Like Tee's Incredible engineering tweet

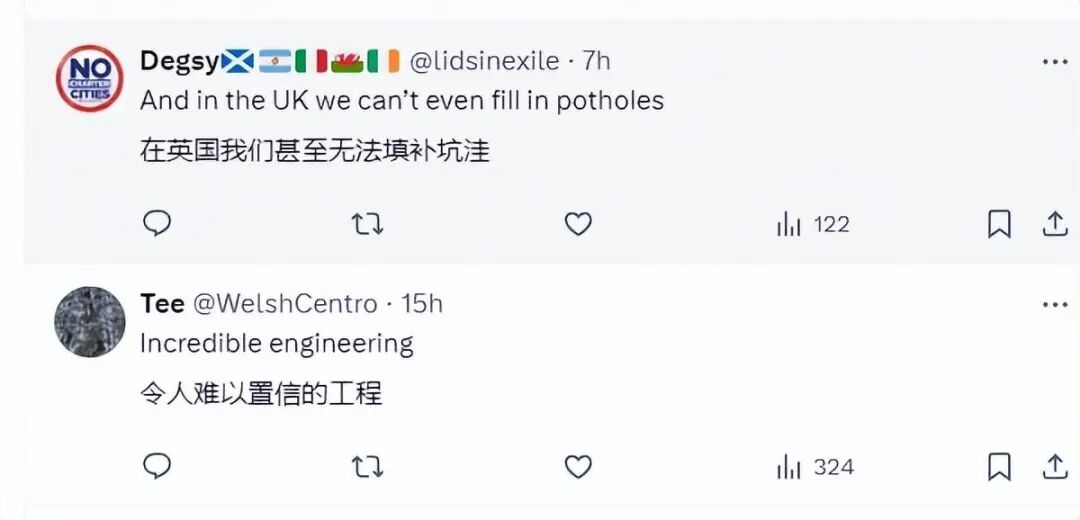(578, 467)
